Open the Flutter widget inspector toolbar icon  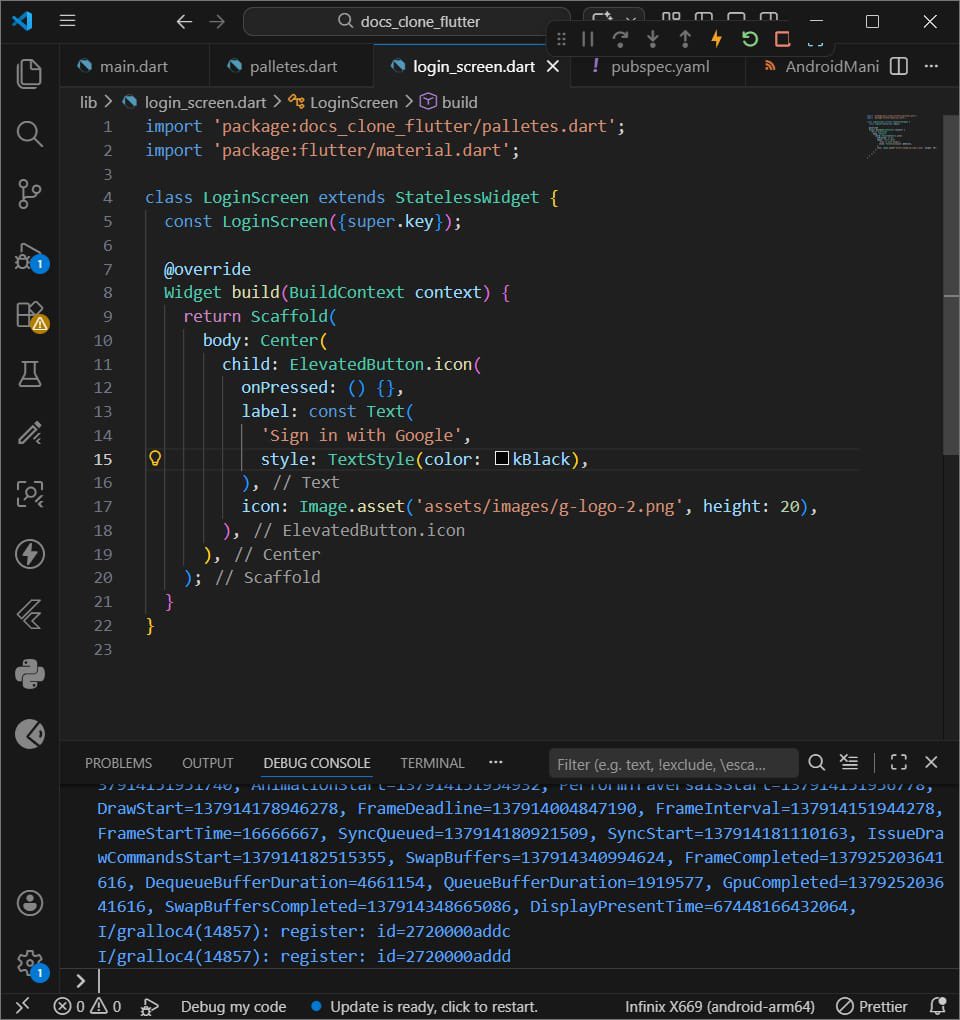pyautogui.click(x=815, y=39)
